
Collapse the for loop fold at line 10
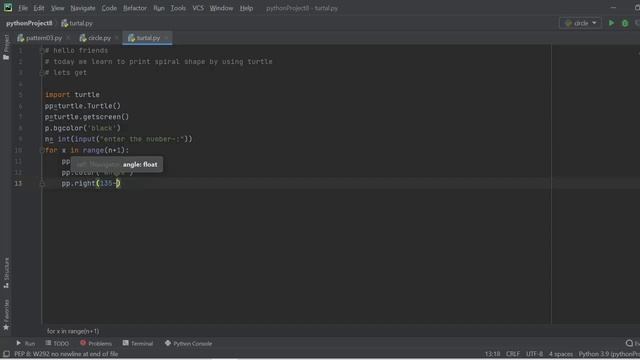pyautogui.click(x=42, y=150)
